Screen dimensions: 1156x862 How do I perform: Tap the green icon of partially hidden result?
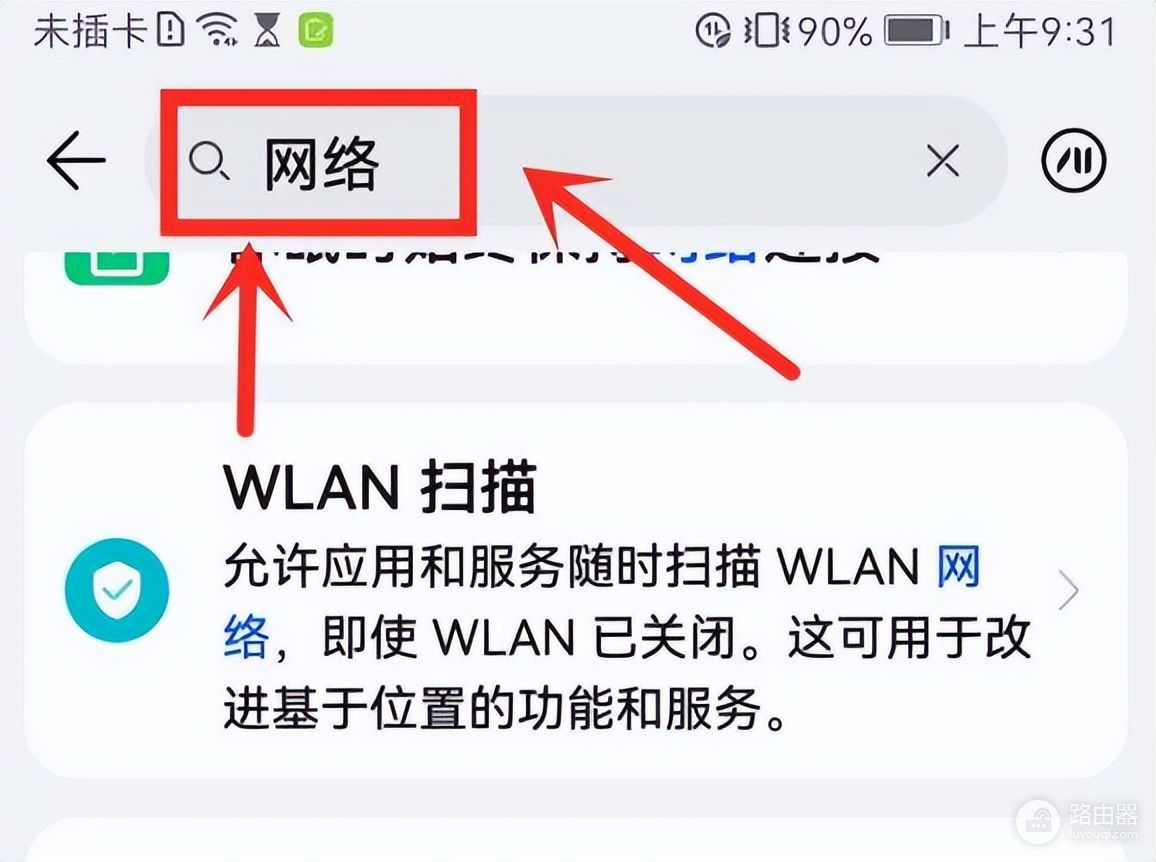tap(116, 266)
